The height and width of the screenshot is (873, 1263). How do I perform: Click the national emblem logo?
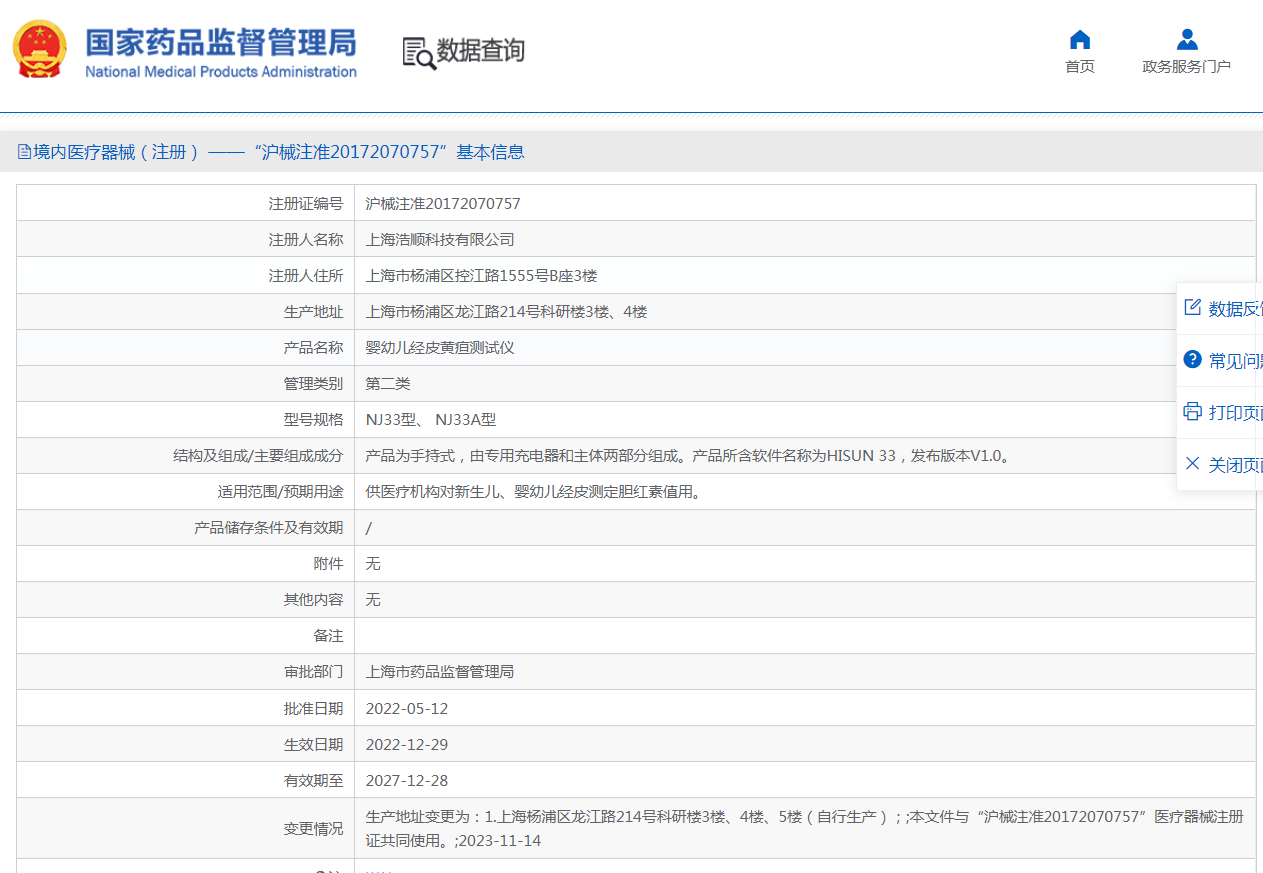pyautogui.click(x=40, y=50)
